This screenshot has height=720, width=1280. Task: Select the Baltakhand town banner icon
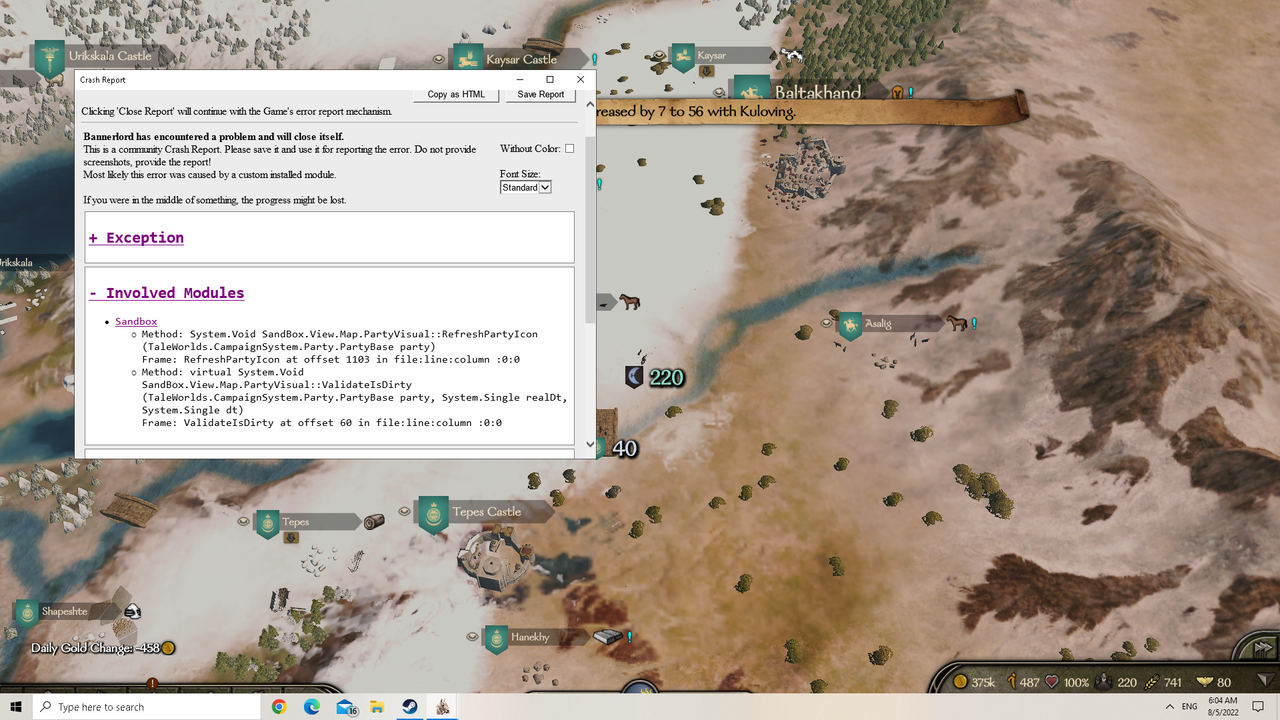(x=752, y=90)
